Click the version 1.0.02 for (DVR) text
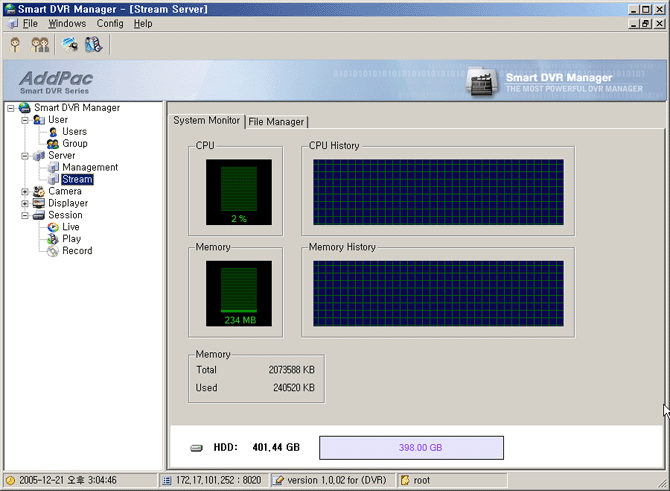Image resolution: width=670 pixels, height=491 pixels. coord(337,480)
